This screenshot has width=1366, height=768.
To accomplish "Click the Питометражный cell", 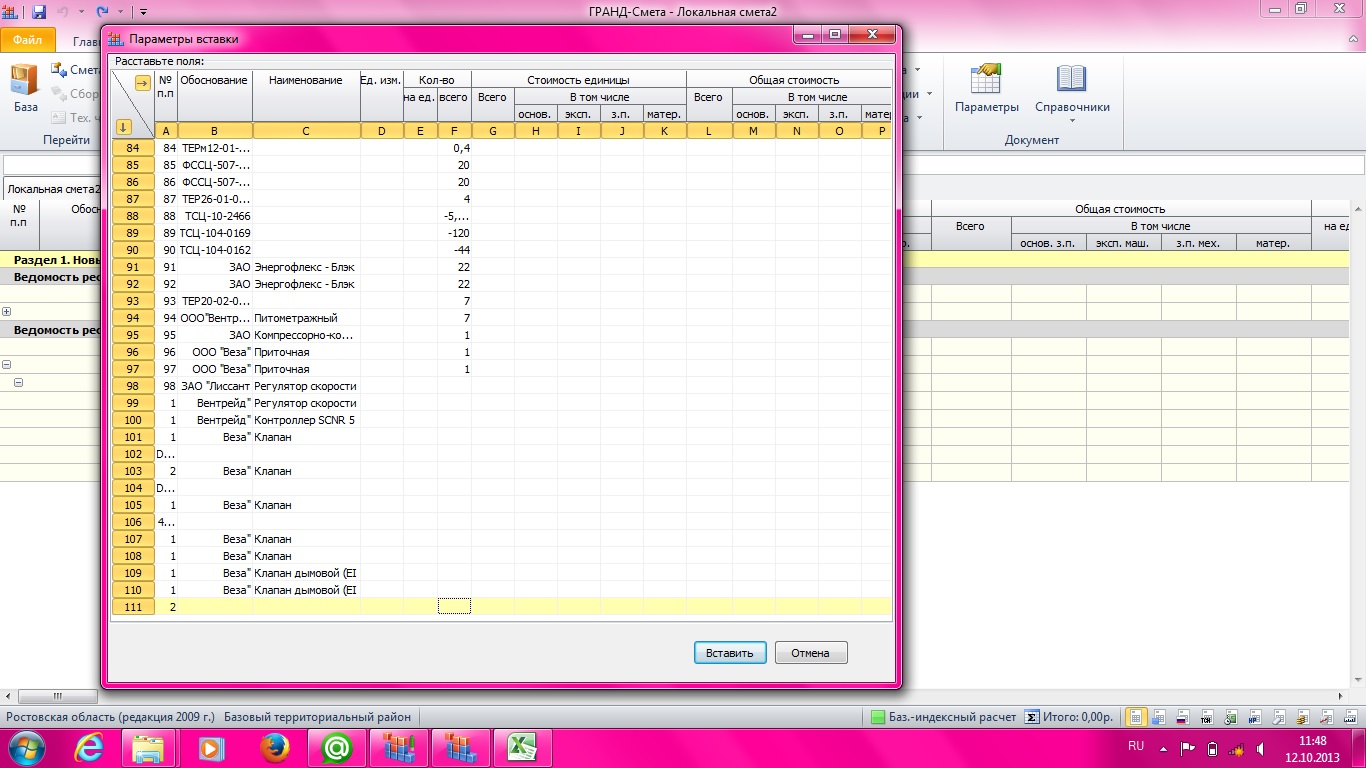I will (306, 318).
